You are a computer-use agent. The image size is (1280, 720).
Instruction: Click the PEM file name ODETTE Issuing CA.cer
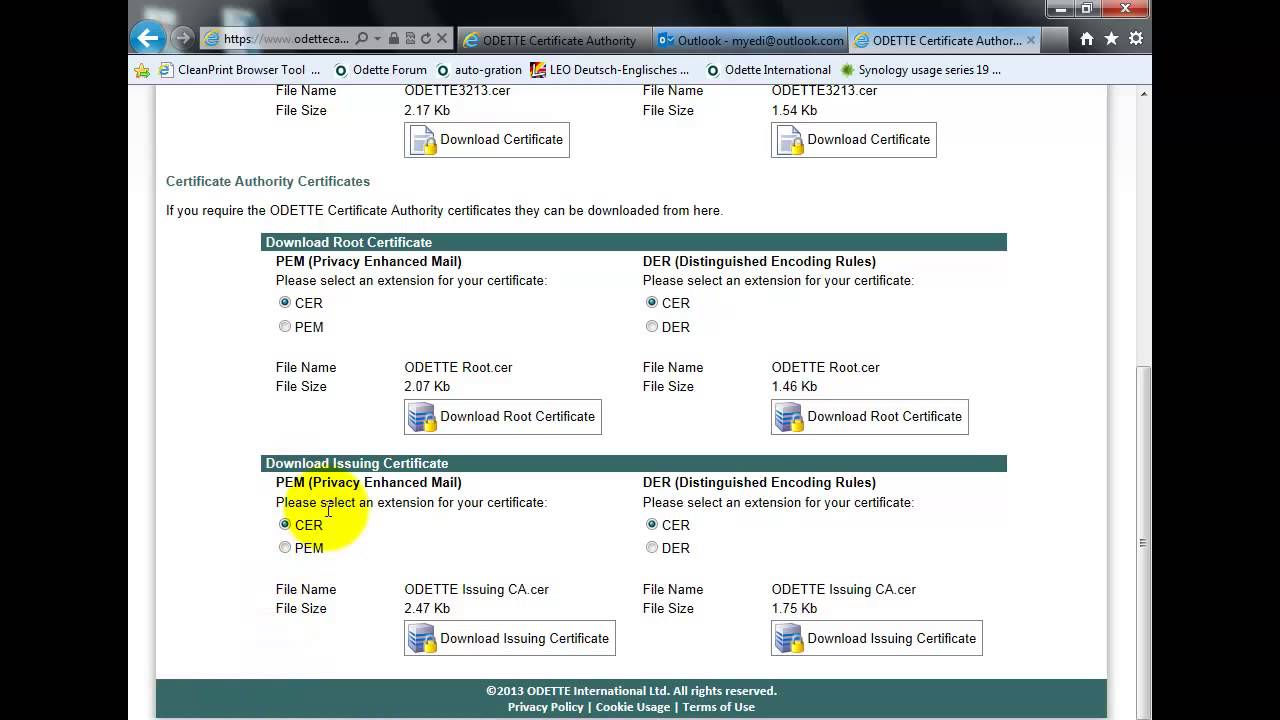(x=477, y=589)
